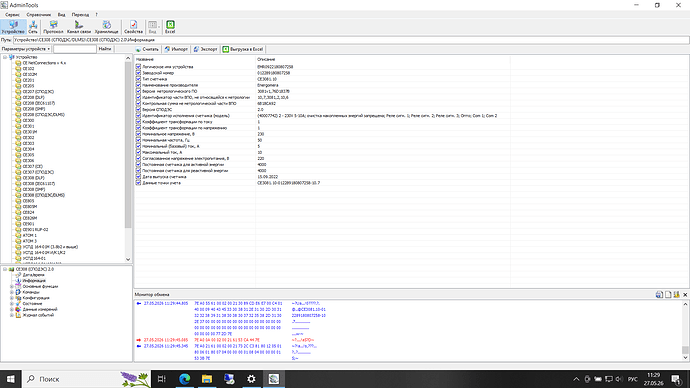Screen dimensions: 690x388
Task: Click the Считать read button
Action: pyautogui.click(x=147, y=49)
